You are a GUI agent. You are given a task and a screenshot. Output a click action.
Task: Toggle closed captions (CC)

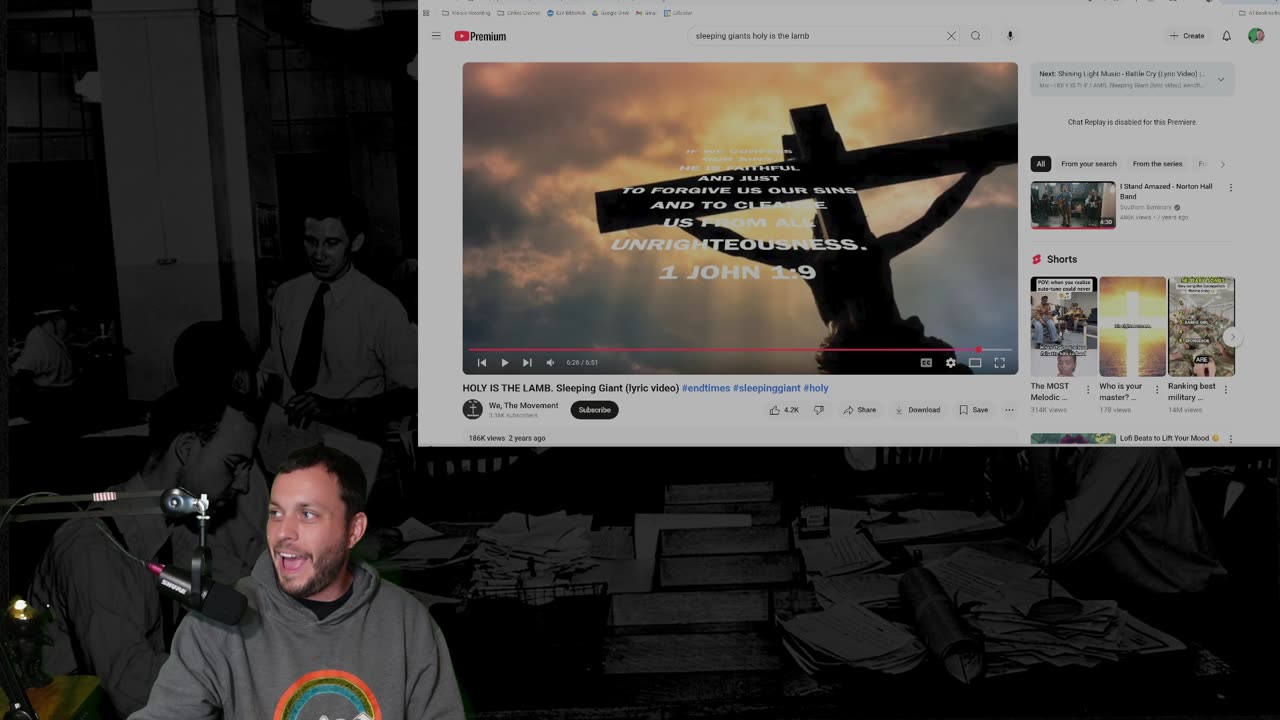(x=926, y=363)
